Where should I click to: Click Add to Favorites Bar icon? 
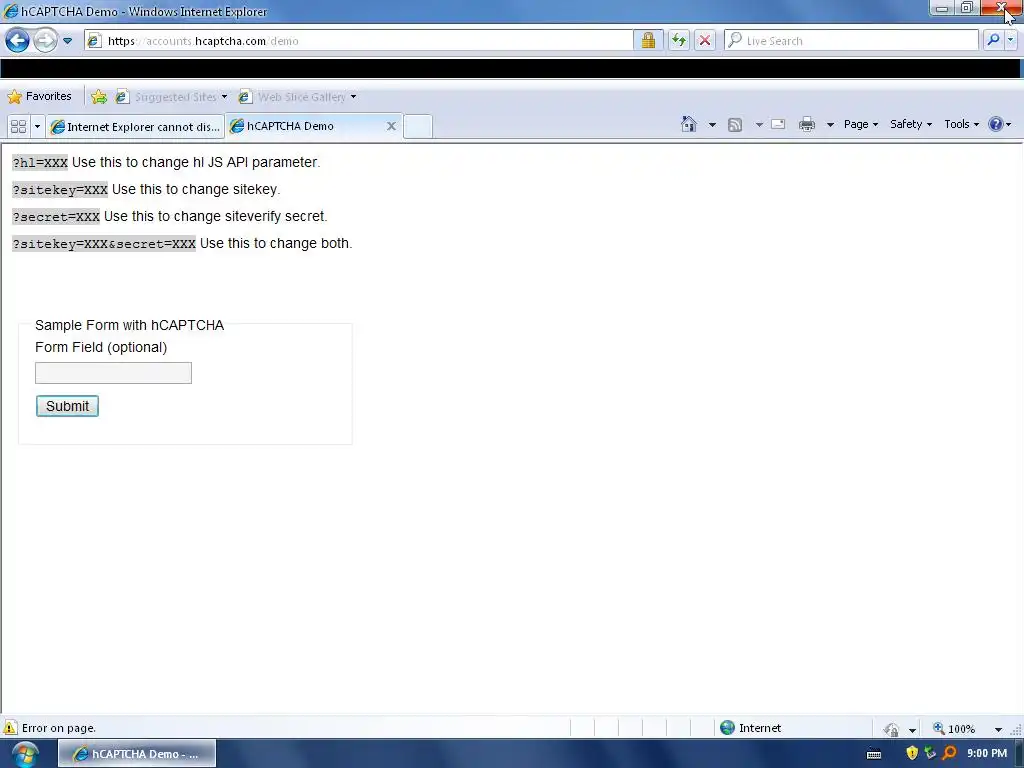pyautogui.click(x=99, y=97)
